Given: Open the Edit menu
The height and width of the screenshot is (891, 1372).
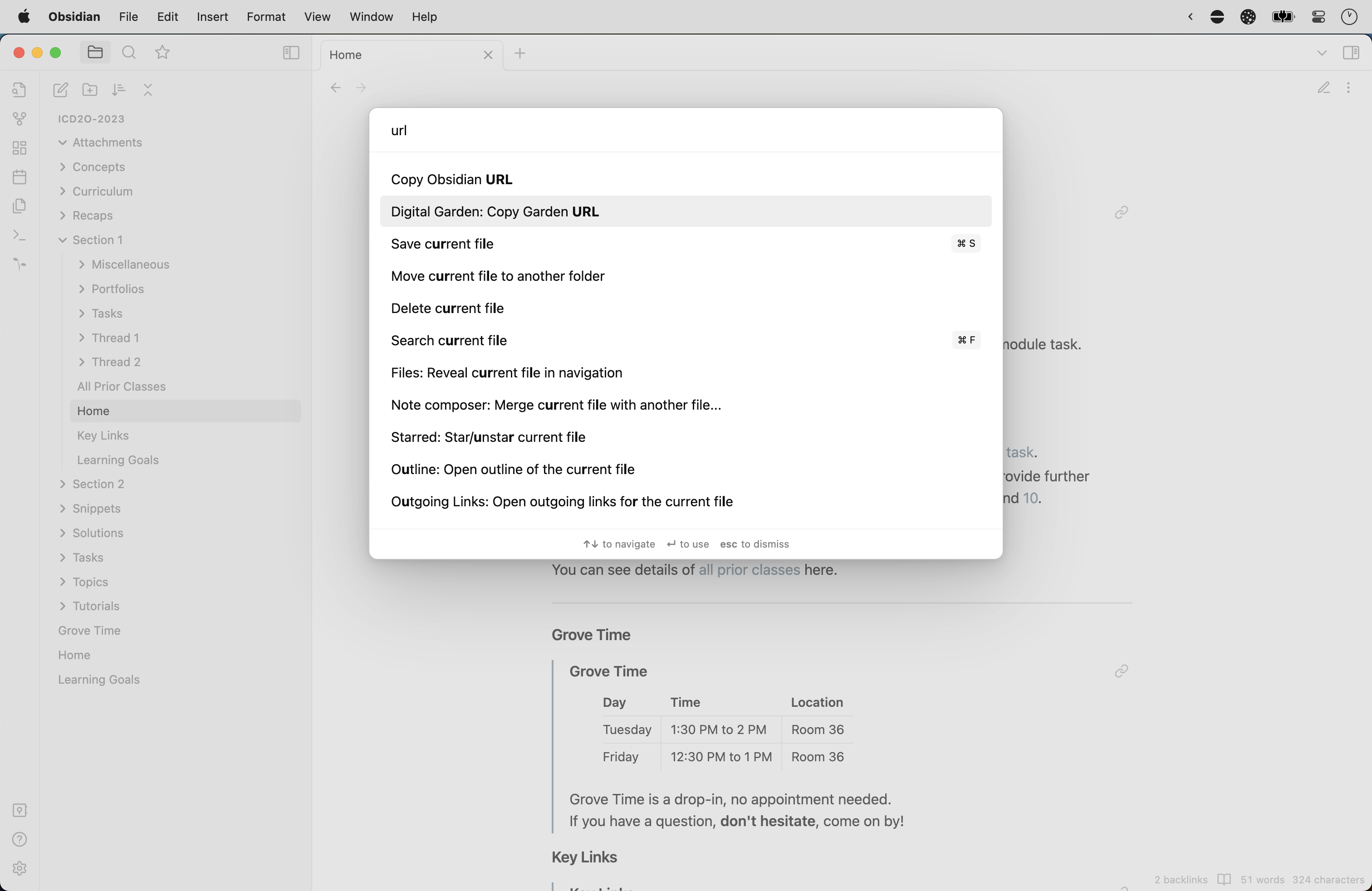Looking at the screenshot, I should (167, 17).
